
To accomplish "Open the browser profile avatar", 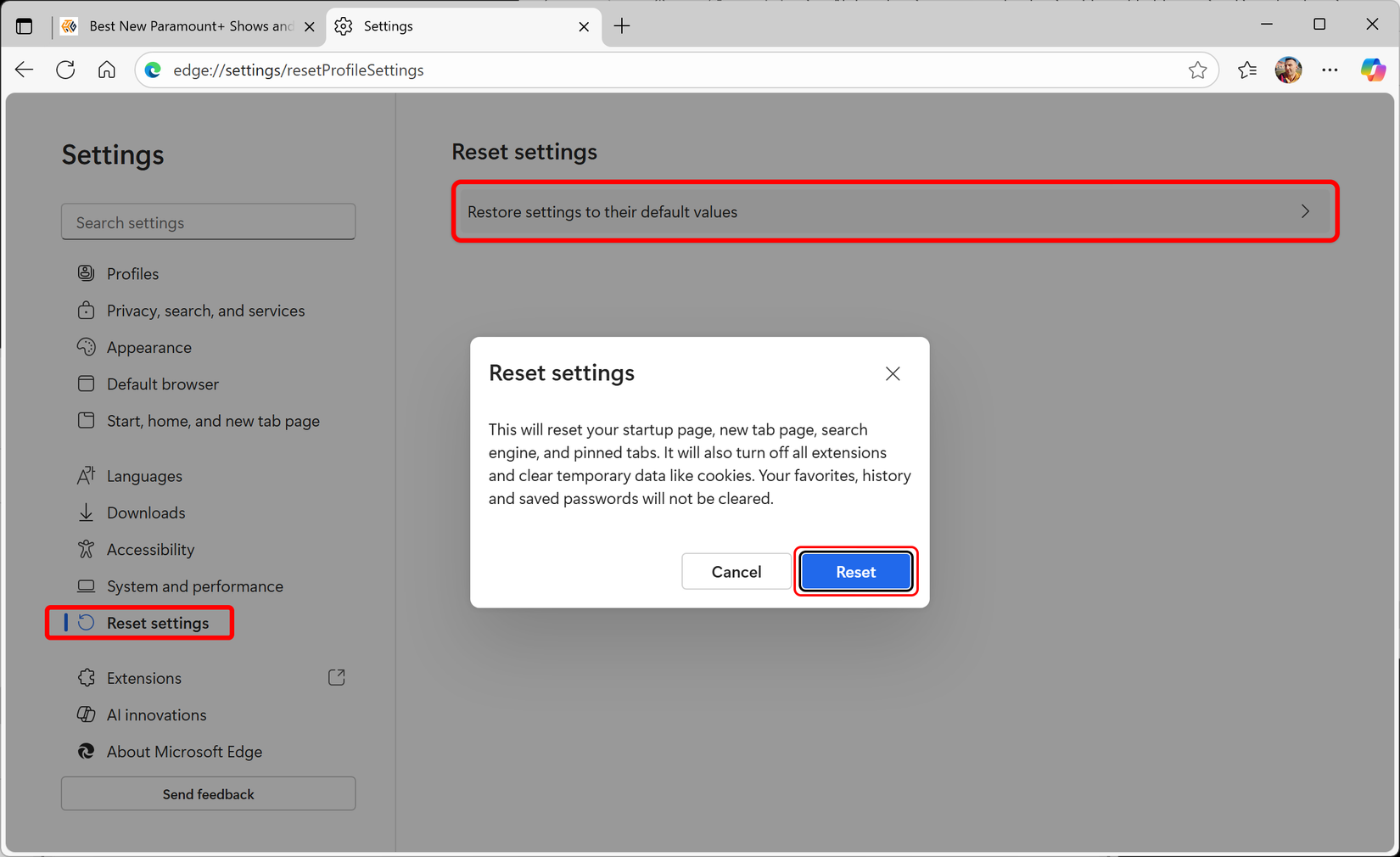I will (x=1288, y=70).
